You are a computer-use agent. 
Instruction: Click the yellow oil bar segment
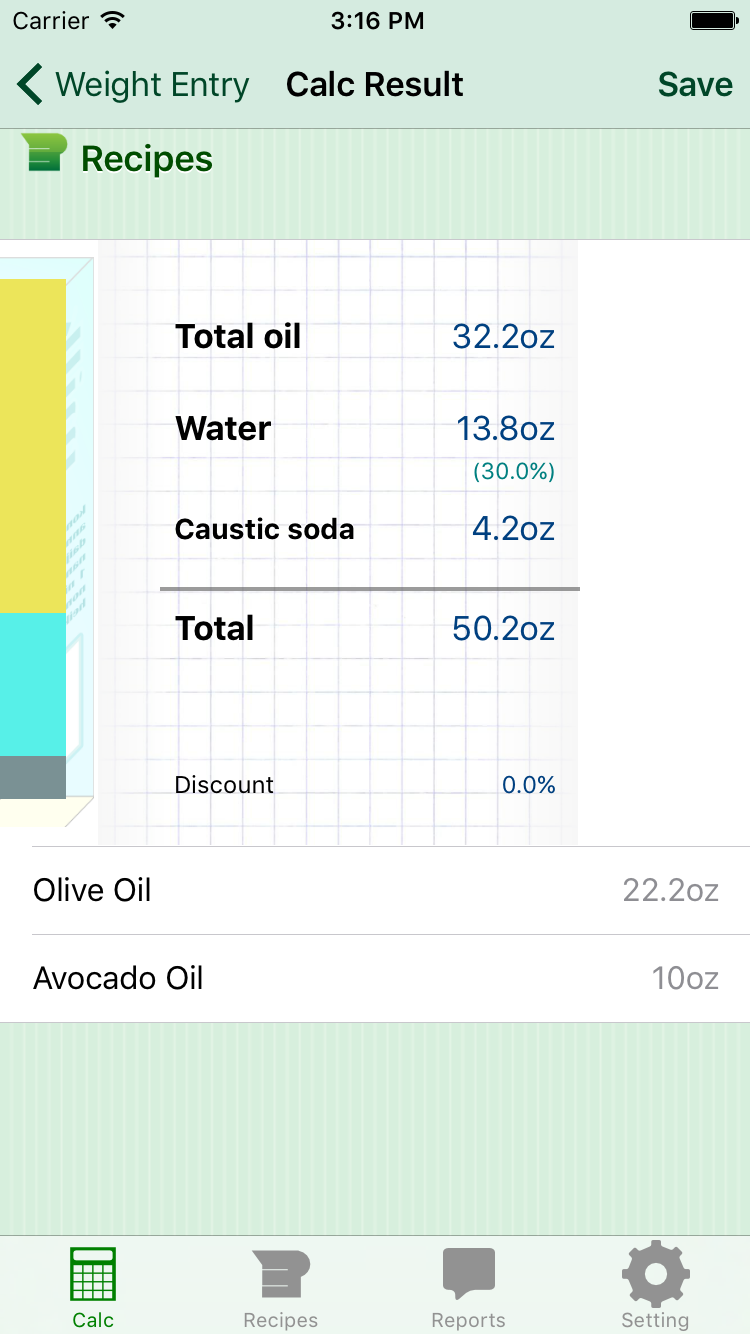(x=33, y=445)
